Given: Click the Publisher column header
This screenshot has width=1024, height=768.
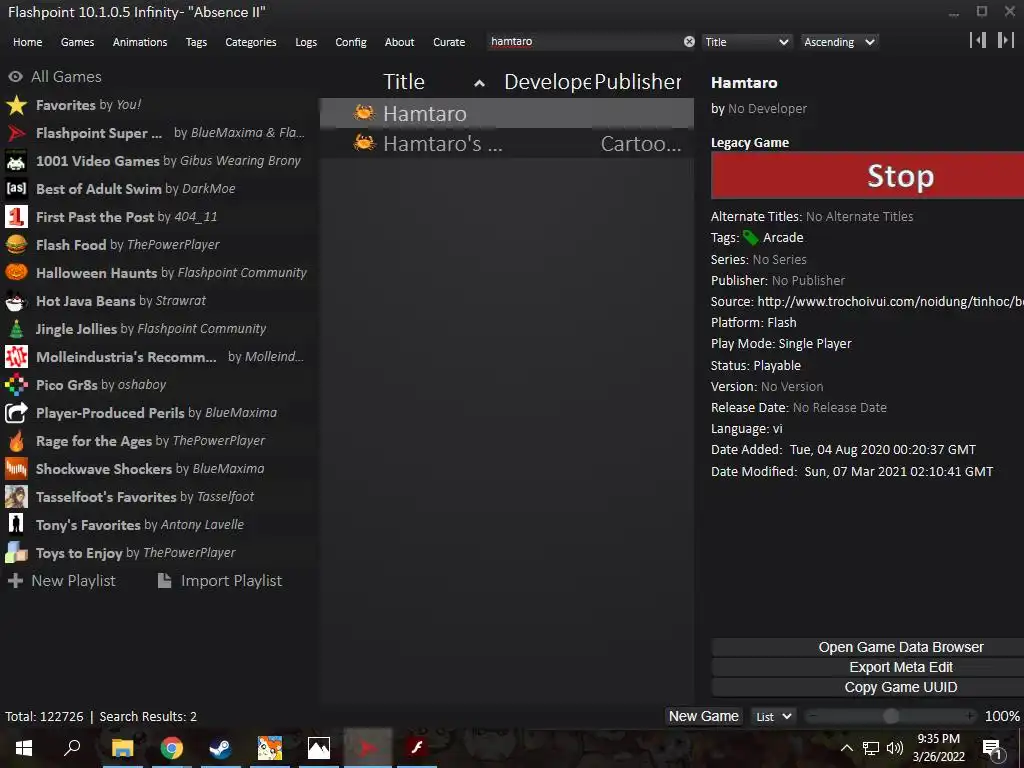Looking at the screenshot, I should 637,82.
